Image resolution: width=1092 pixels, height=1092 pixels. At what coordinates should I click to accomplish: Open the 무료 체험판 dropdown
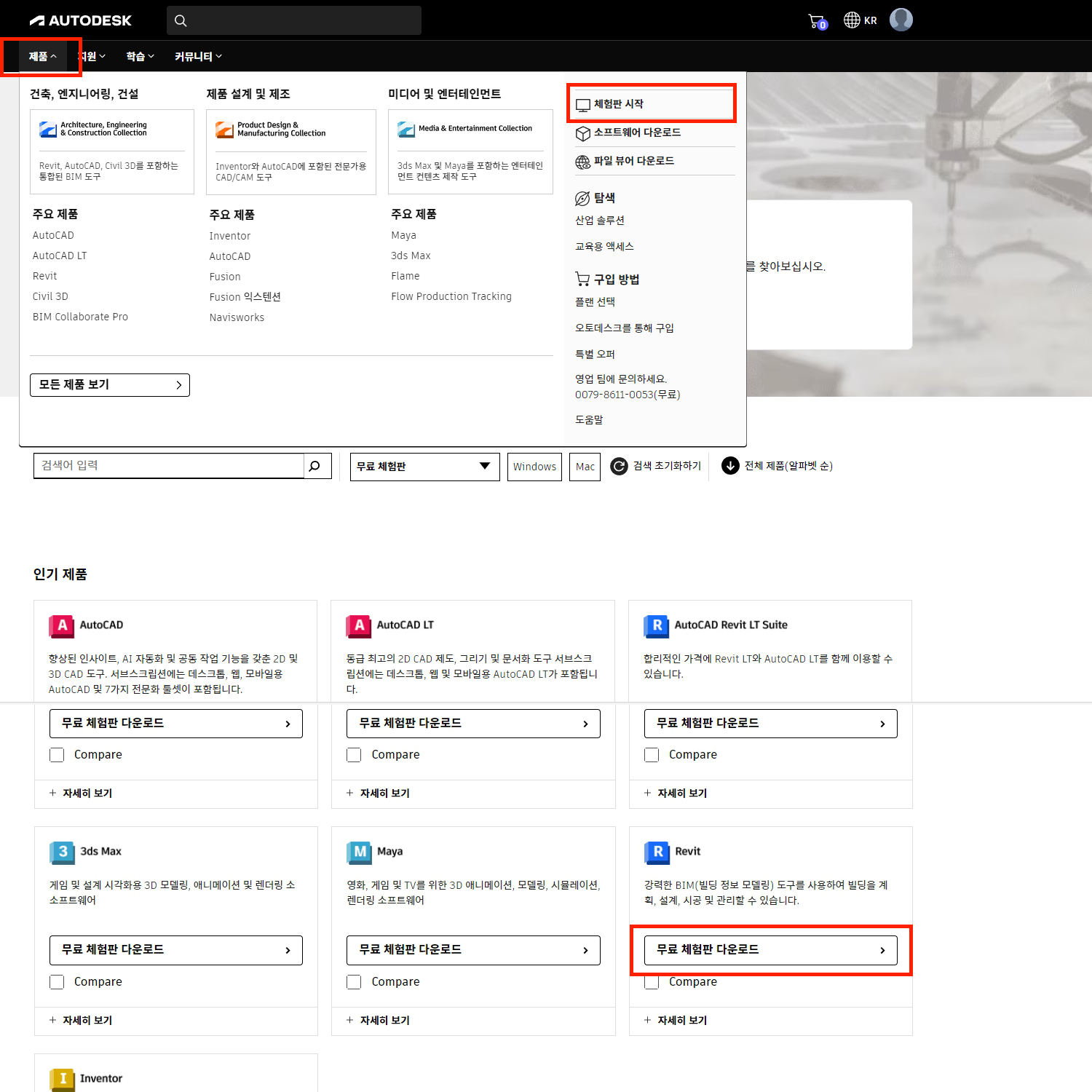pyautogui.click(x=424, y=467)
